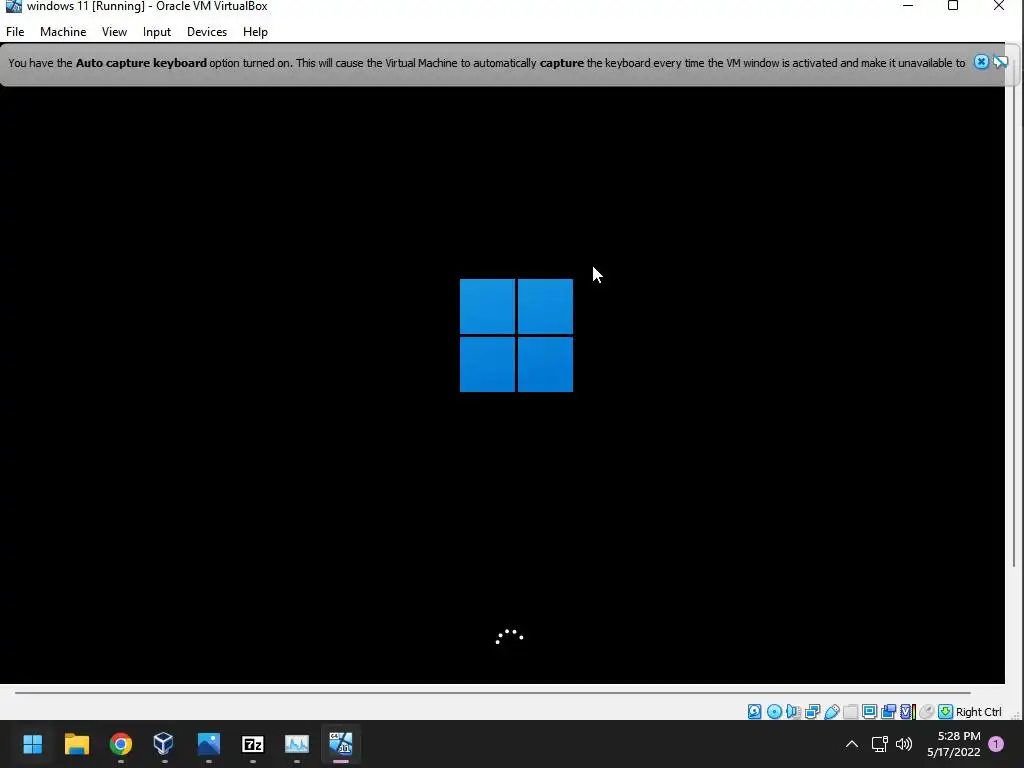Open the View menu
1024x768 pixels.
[x=114, y=31]
